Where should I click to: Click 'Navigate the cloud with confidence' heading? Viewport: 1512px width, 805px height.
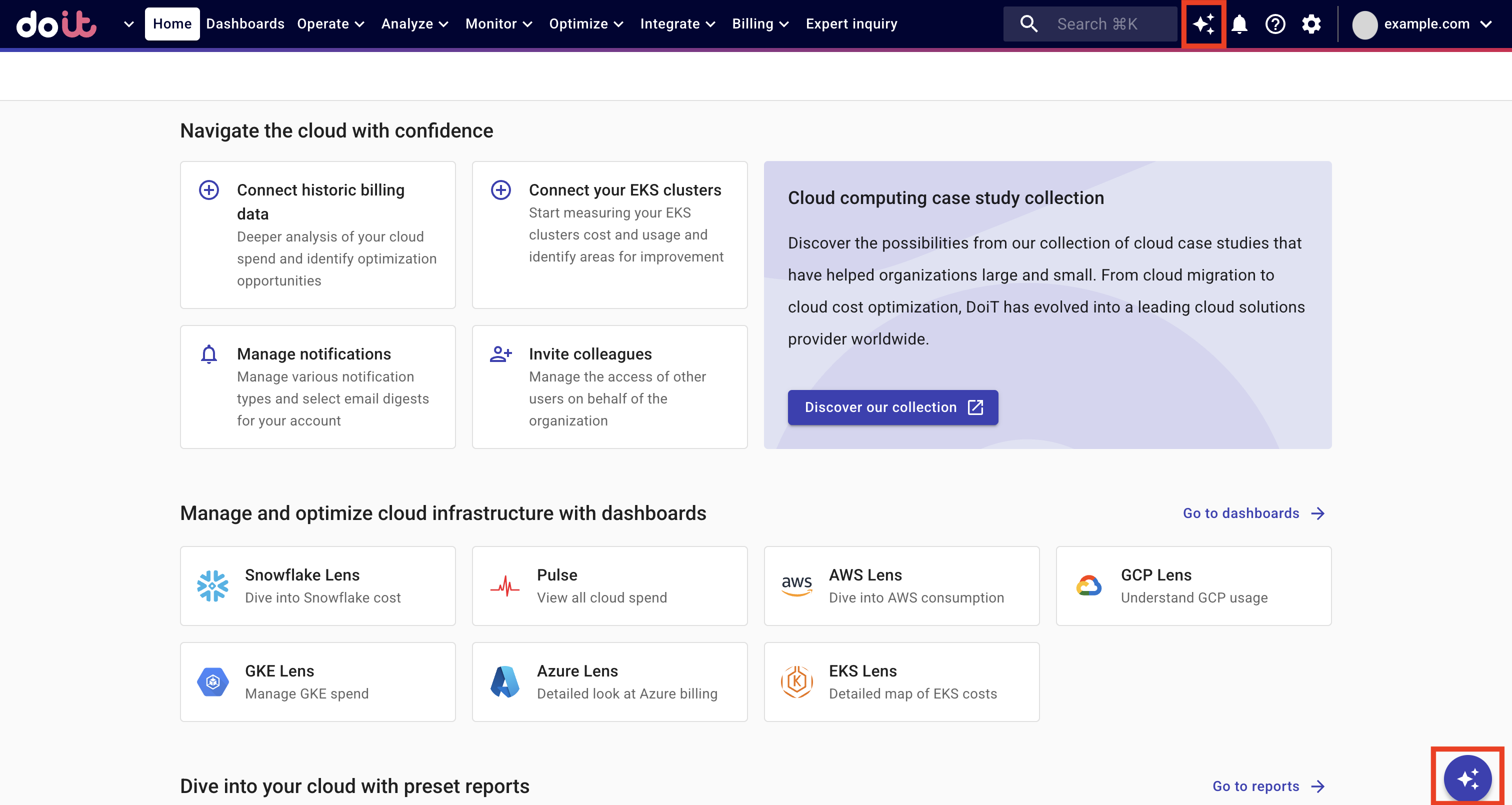click(x=336, y=130)
